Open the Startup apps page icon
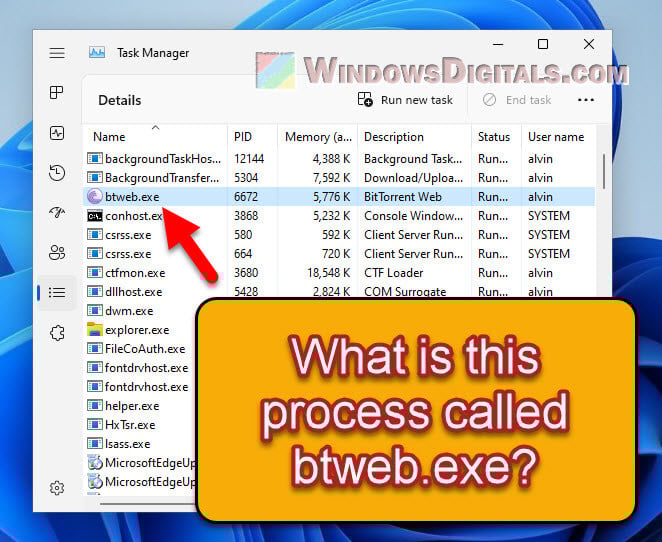 pyautogui.click(x=57, y=212)
